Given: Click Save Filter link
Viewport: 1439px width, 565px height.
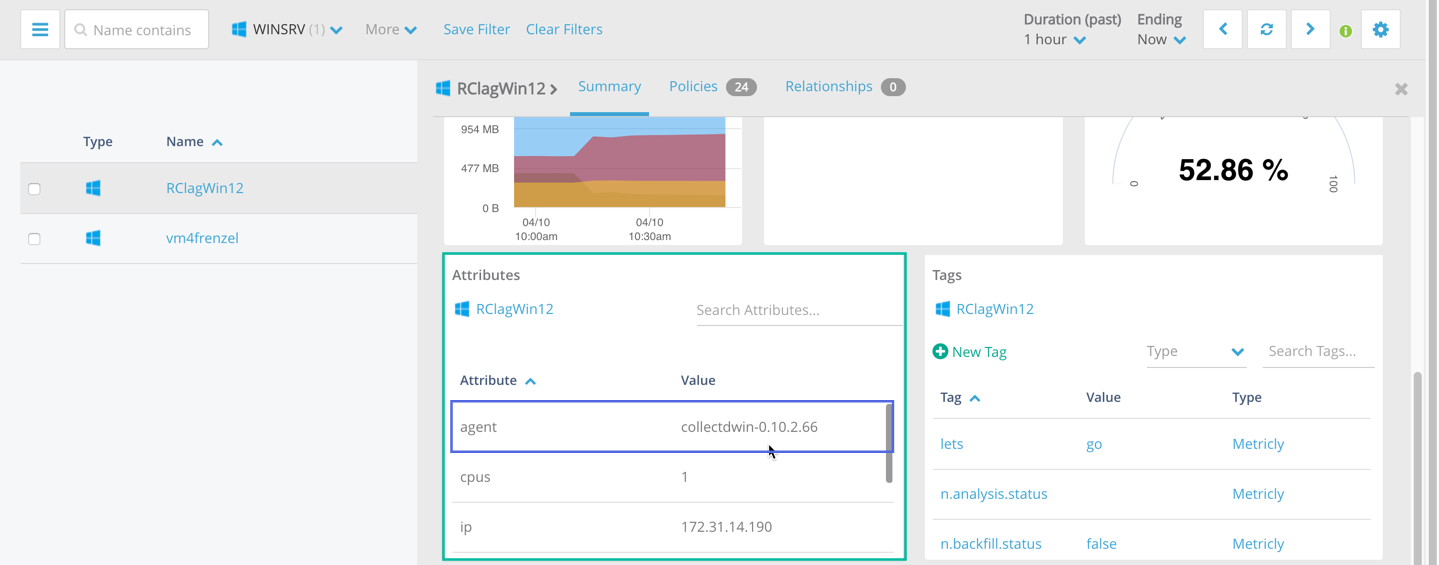Looking at the screenshot, I should pyautogui.click(x=476, y=30).
